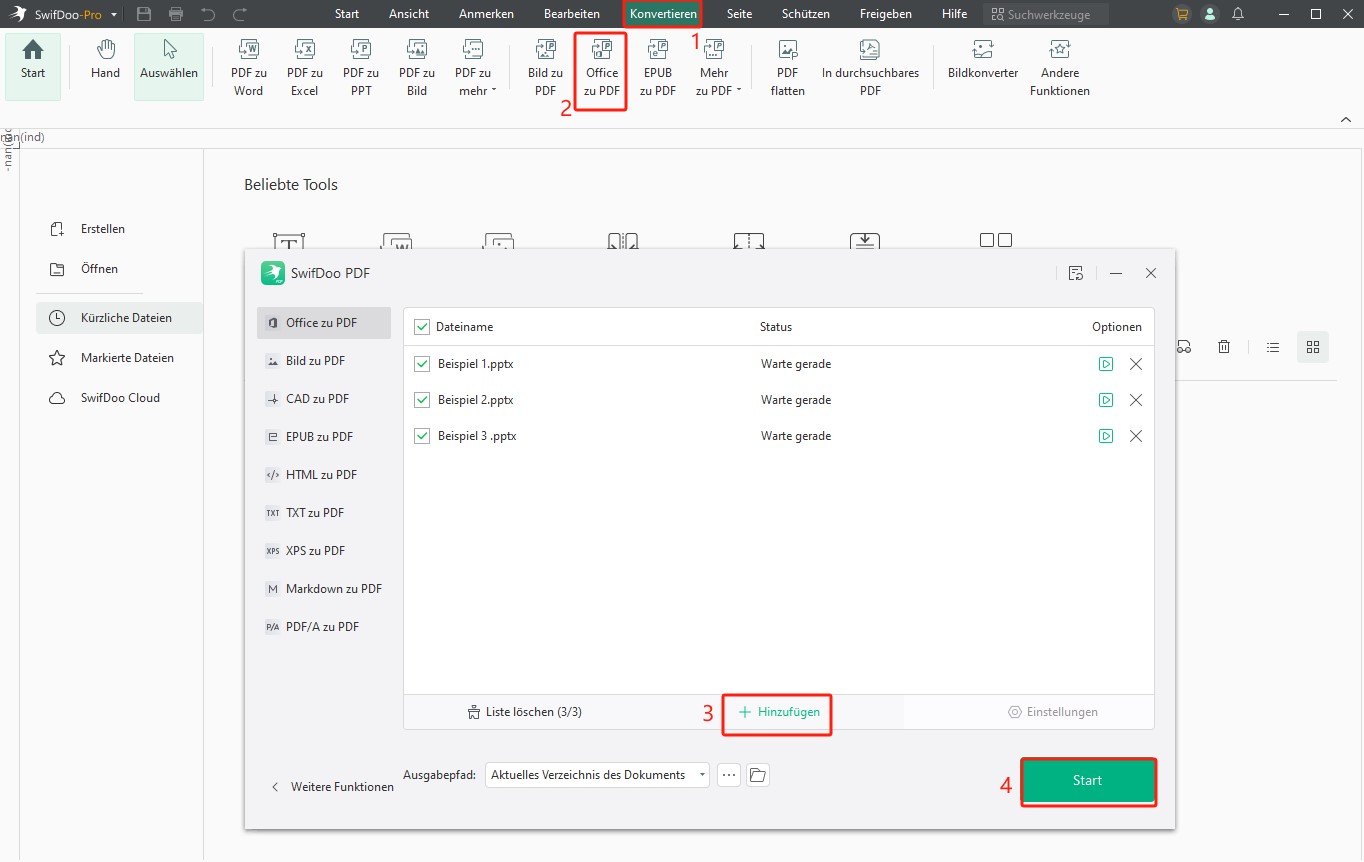The height and width of the screenshot is (862, 1364).
Task: Open In durchsuchbares PDF tool
Action: pos(870,68)
